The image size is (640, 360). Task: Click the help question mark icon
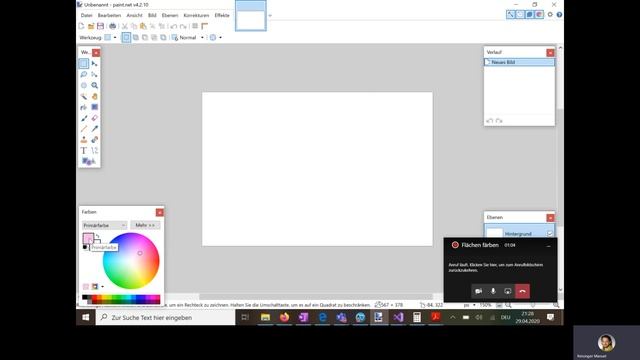[x=559, y=14]
